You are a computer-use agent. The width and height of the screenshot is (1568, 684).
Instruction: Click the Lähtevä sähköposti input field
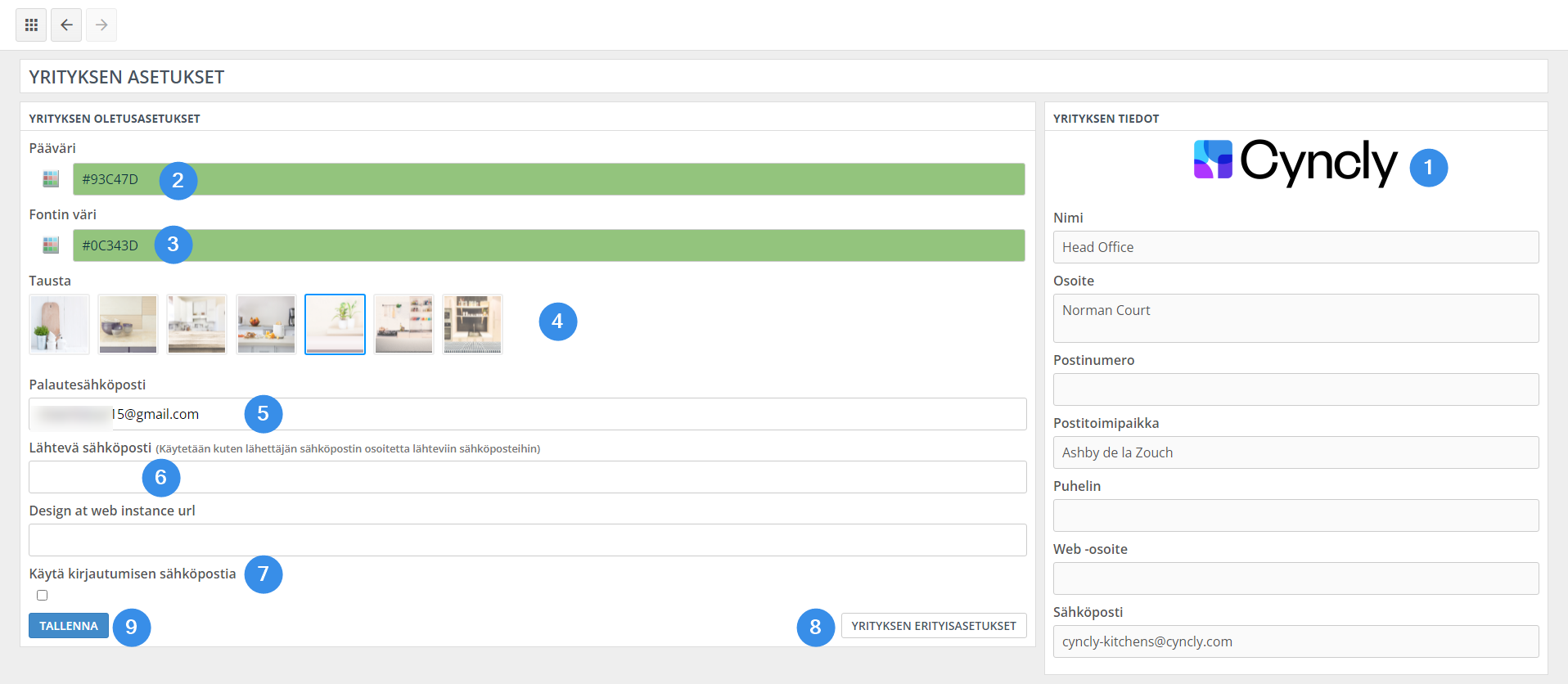pyautogui.click(x=573, y=477)
